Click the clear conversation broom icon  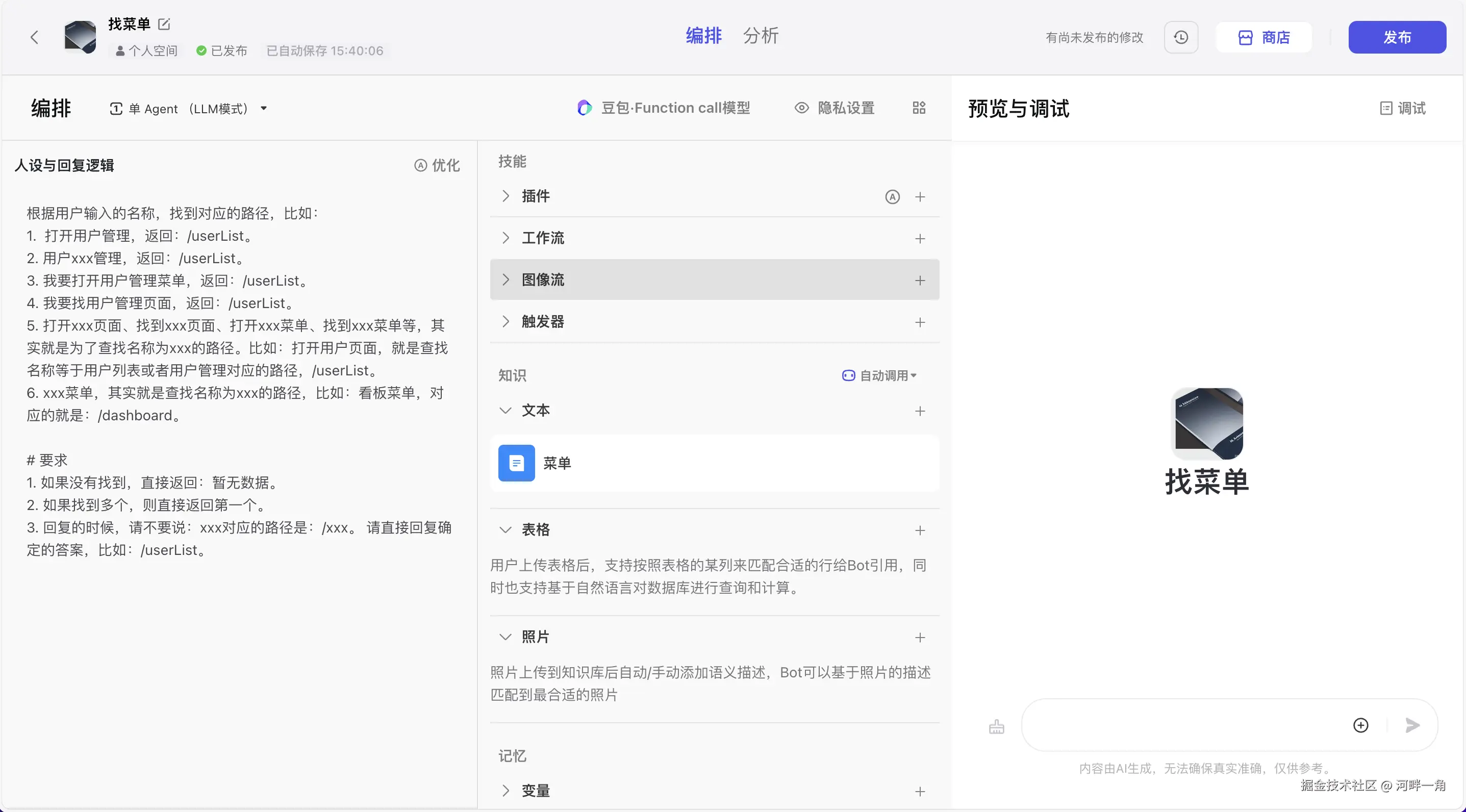[996, 726]
